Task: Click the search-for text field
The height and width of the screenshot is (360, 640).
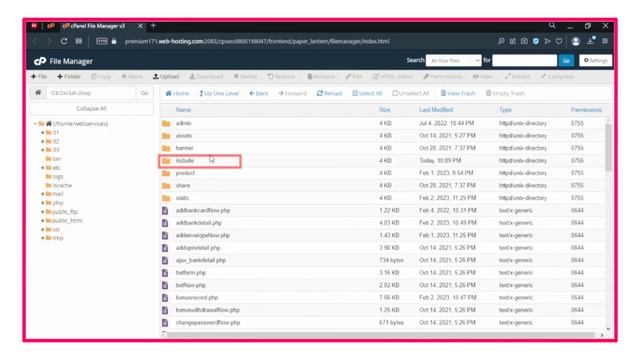Action: [524, 60]
